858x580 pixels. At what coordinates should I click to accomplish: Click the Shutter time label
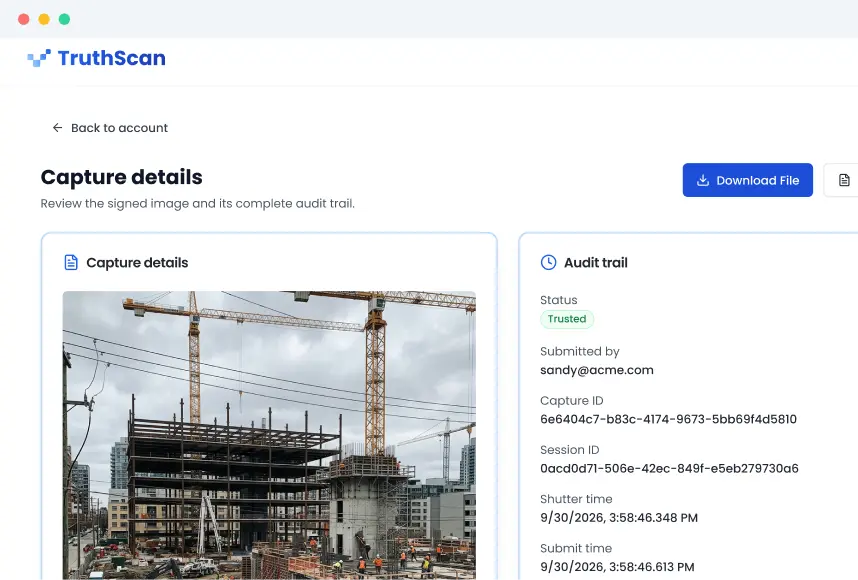(x=576, y=499)
